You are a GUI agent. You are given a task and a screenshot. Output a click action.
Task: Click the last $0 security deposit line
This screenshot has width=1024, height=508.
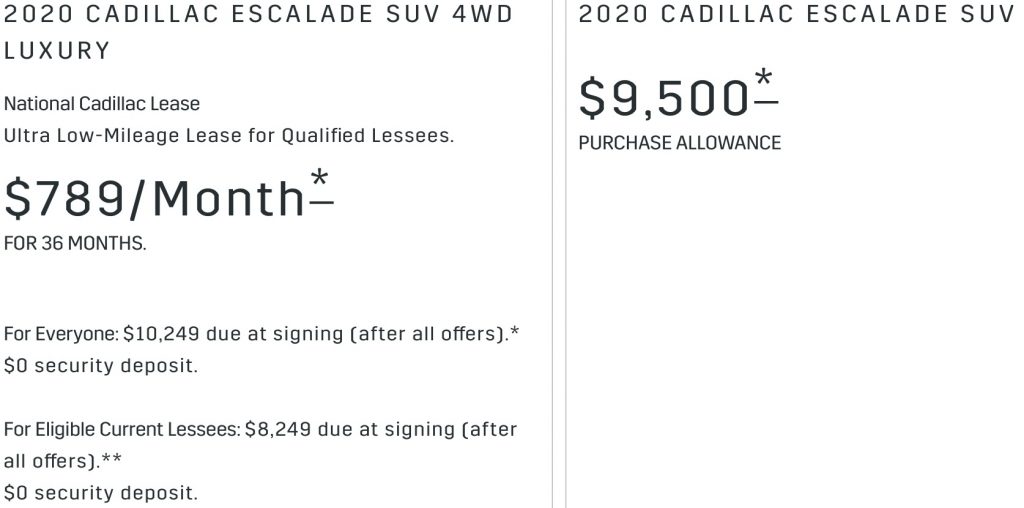tap(101, 492)
